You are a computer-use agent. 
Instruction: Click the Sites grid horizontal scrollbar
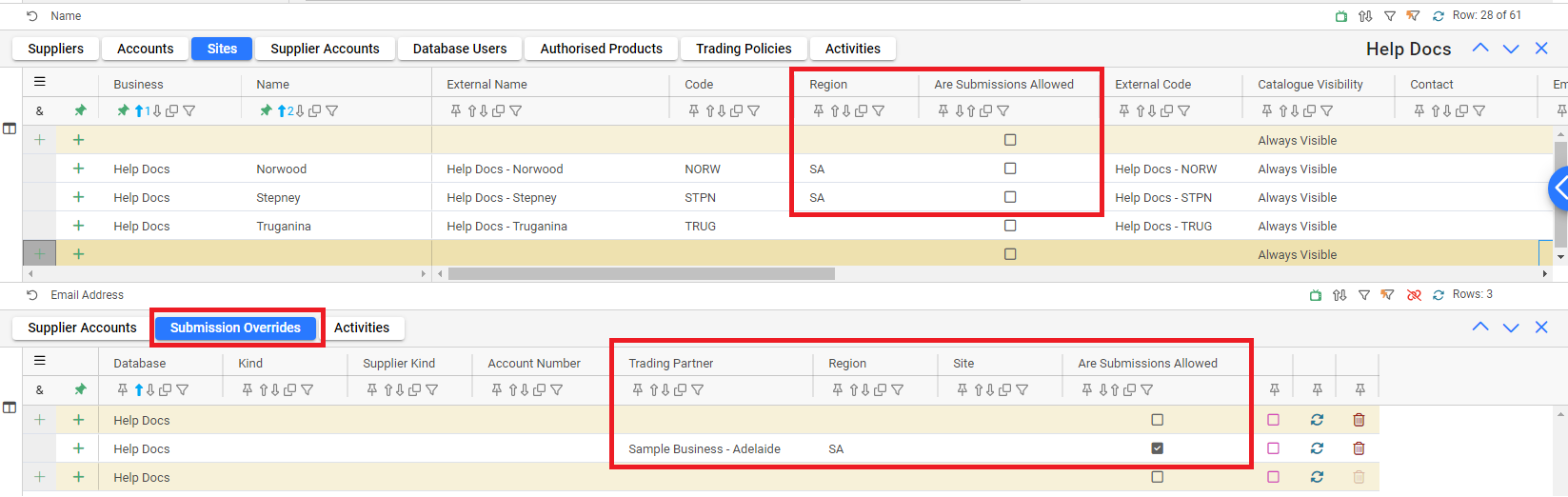tap(641, 274)
